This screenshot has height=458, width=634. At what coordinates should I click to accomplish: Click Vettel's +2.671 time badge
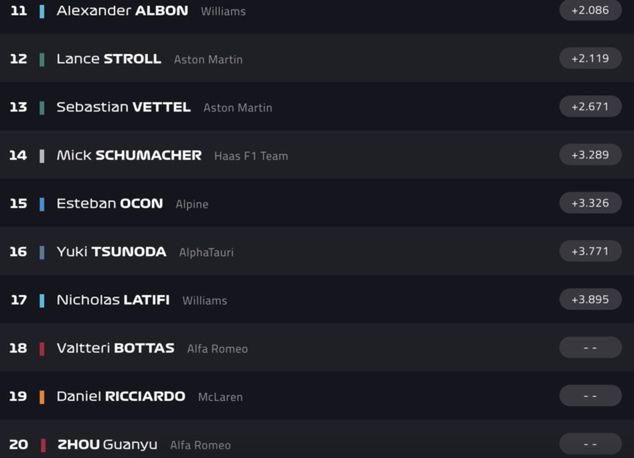(590, 106)
